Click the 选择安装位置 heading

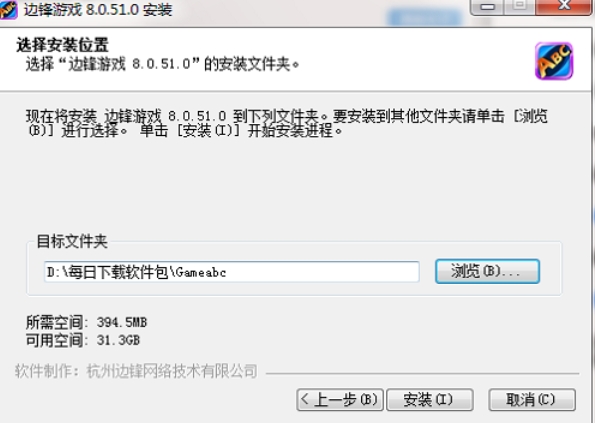pos(63,45)
